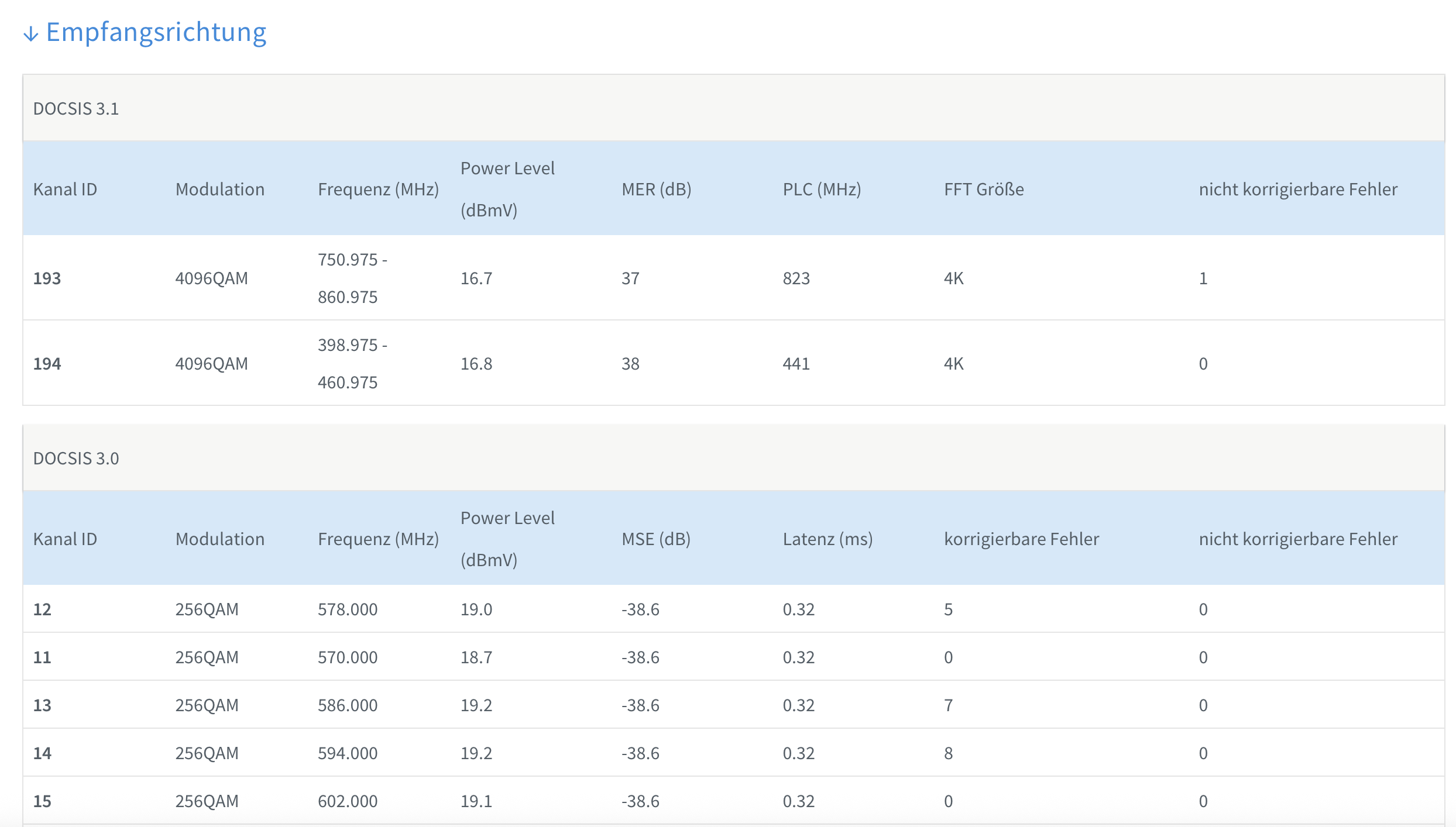Screen dimensions: 1456x827
Task: Click the PLC (MHz) column header
Action: (822, 189)
